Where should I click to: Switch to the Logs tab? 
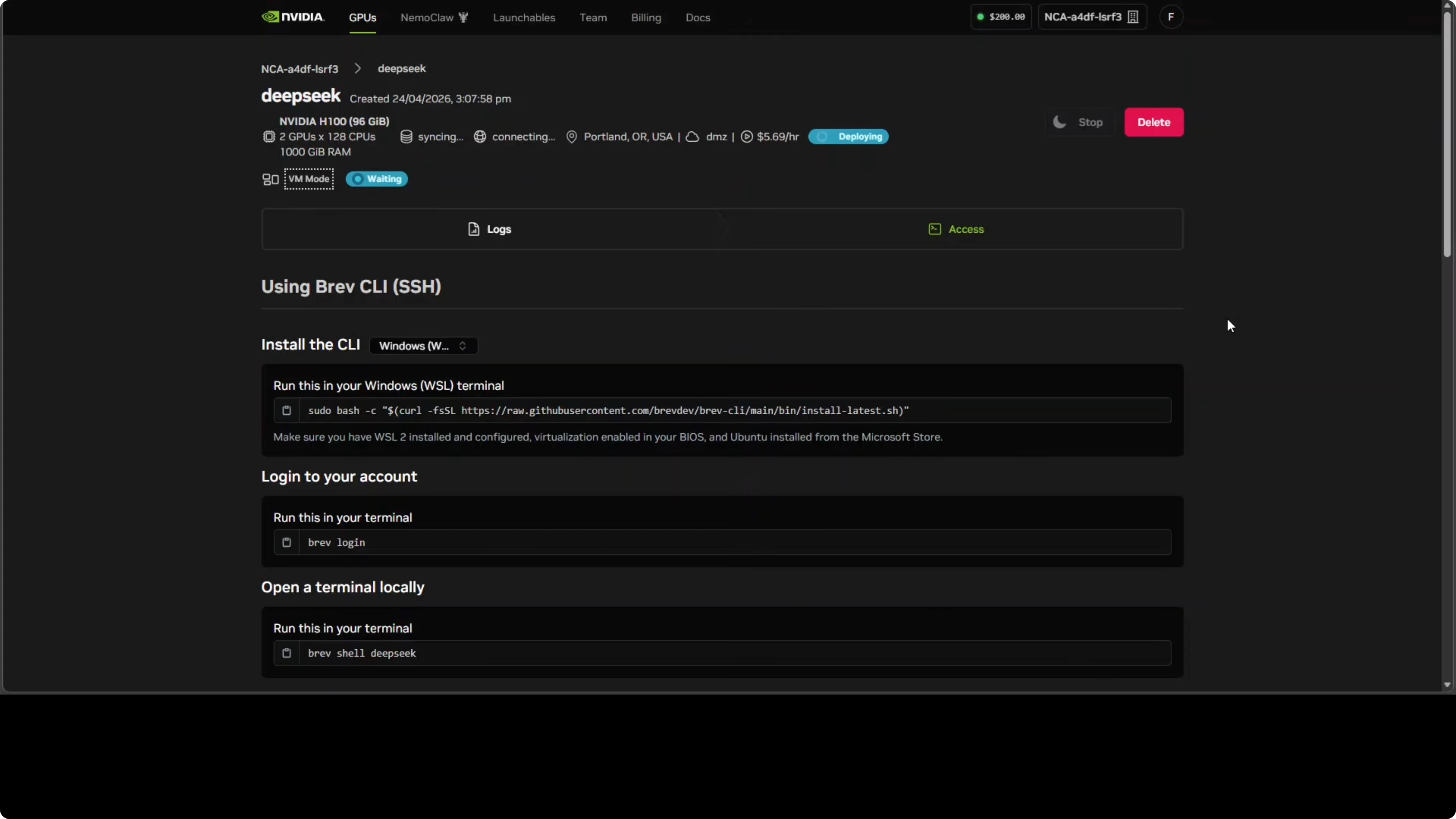[x=490, y=229]
